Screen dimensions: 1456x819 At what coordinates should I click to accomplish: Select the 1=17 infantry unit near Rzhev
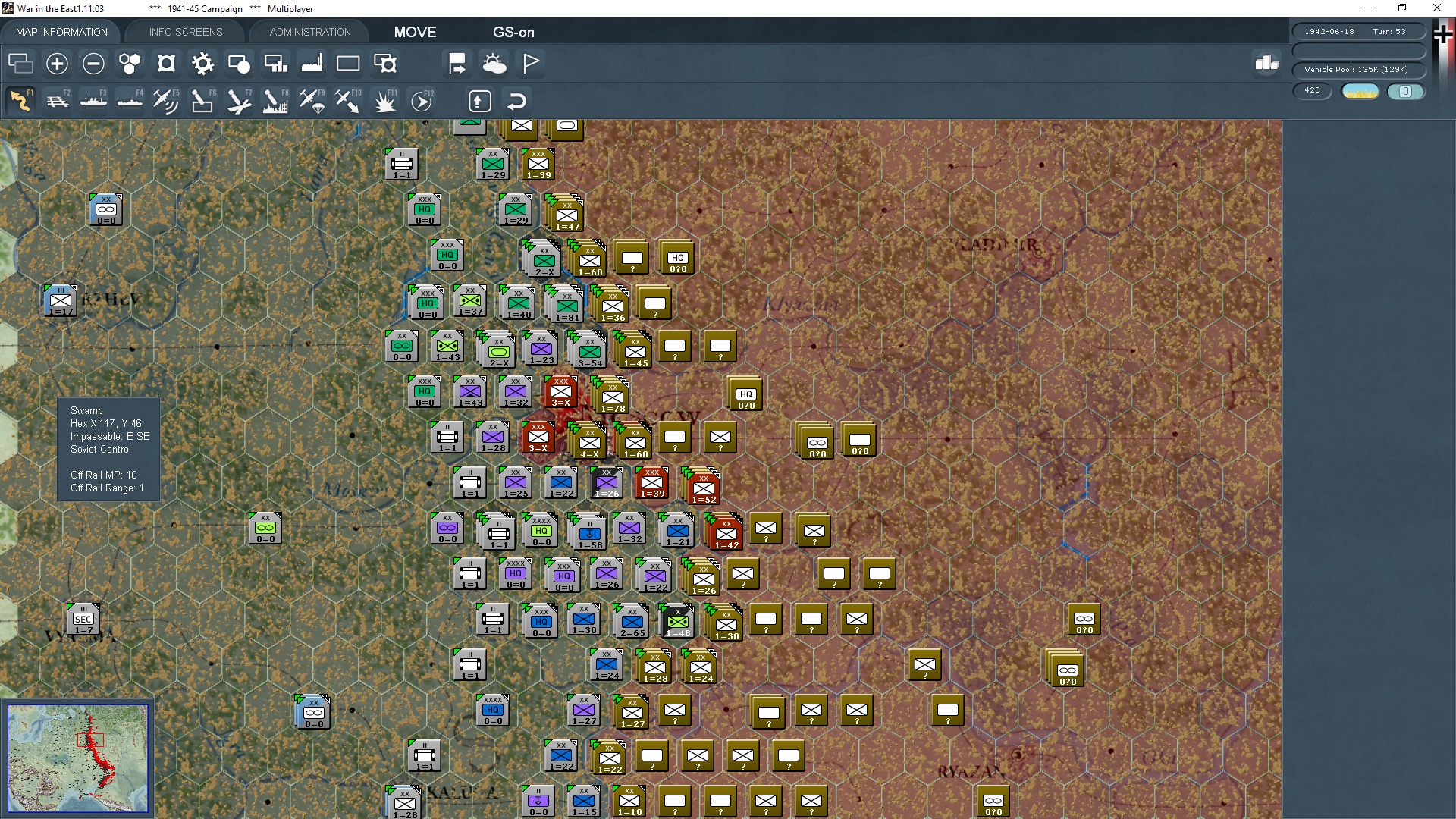coord(61,301)
